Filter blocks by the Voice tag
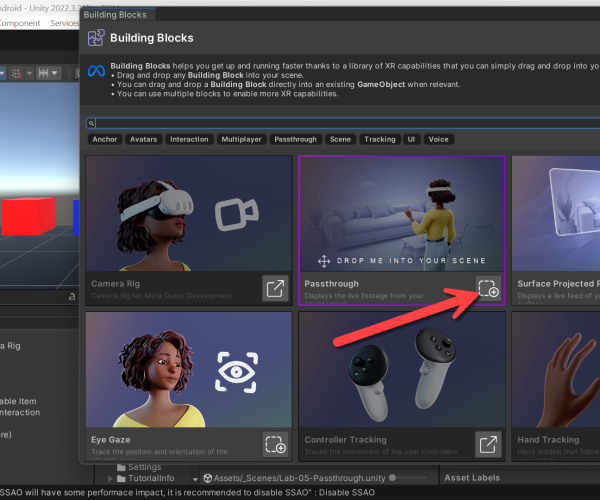Viewport: 600px width, 500px height. 439,139
